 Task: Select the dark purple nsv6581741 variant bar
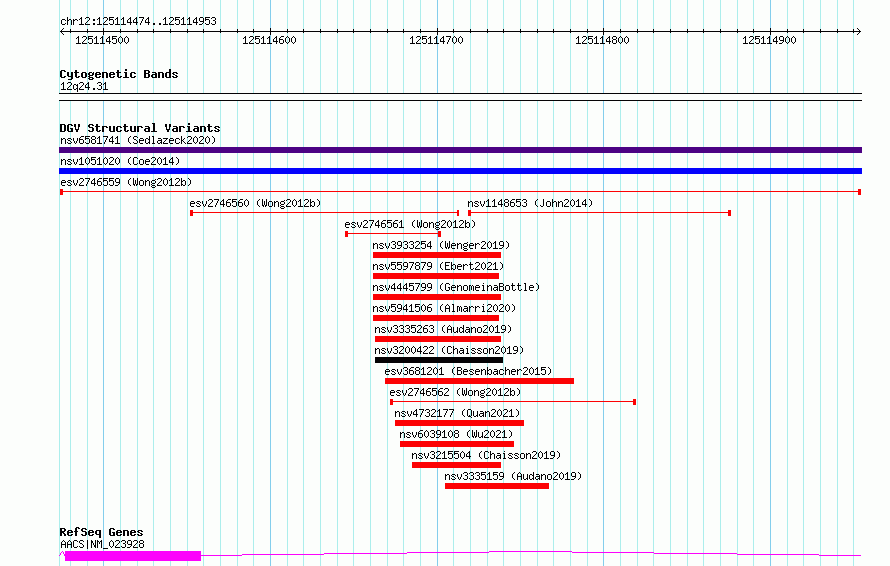[460, 150]
